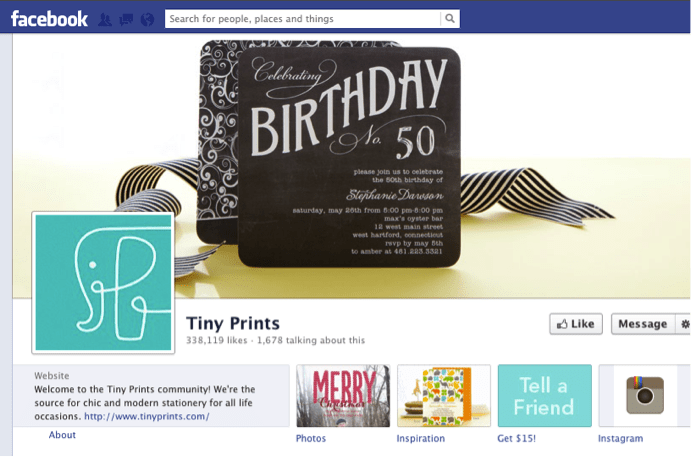This screenshot has height=457, width=691.
Task: Open the Photos tab label
Action: (311, 438)
